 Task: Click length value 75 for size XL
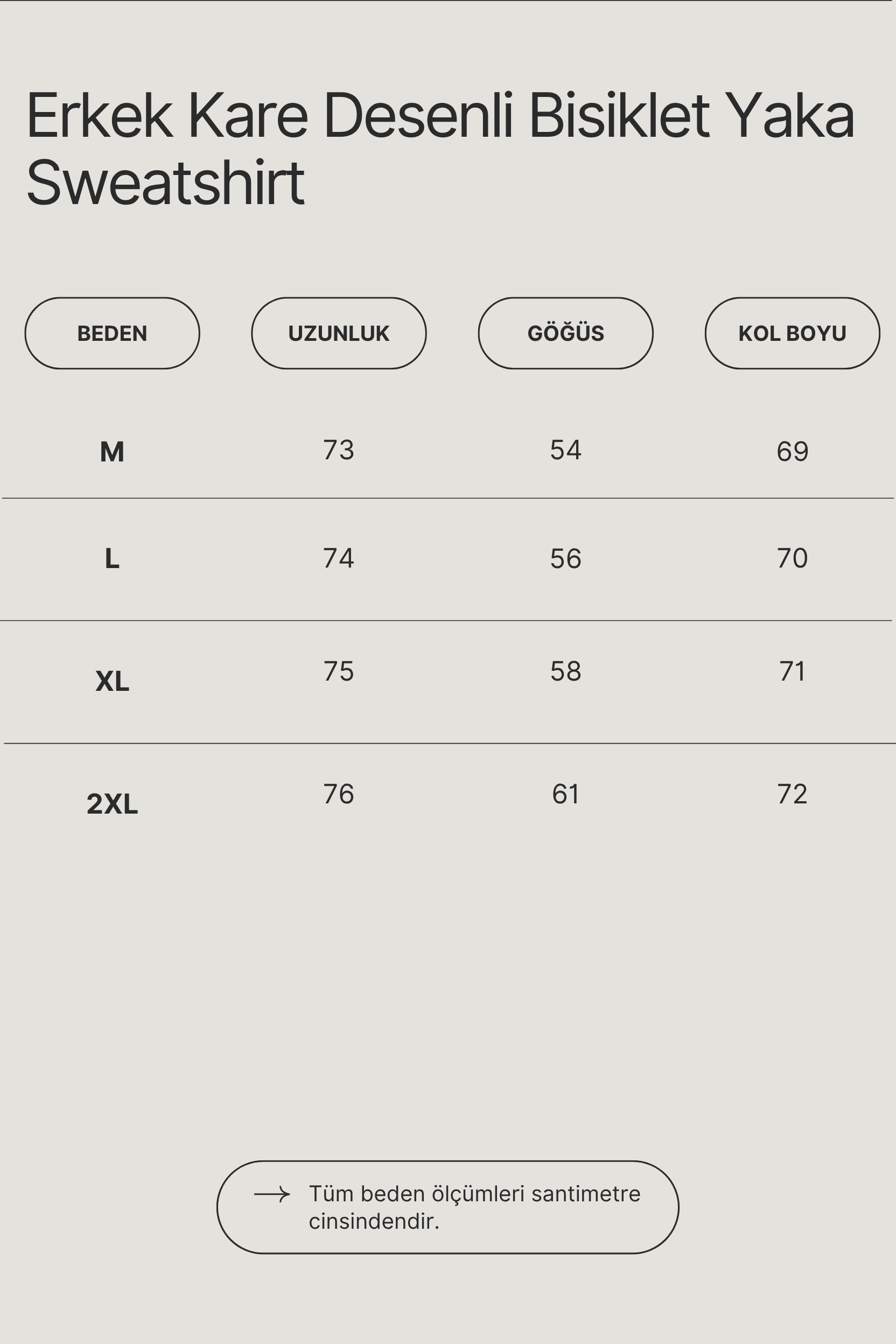pos(339,671)
